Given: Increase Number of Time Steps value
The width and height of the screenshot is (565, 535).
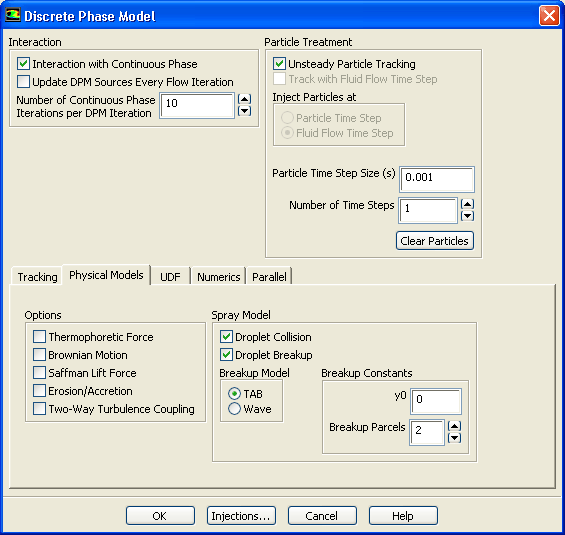Looking at the screenshot, I should pos(467,204).
